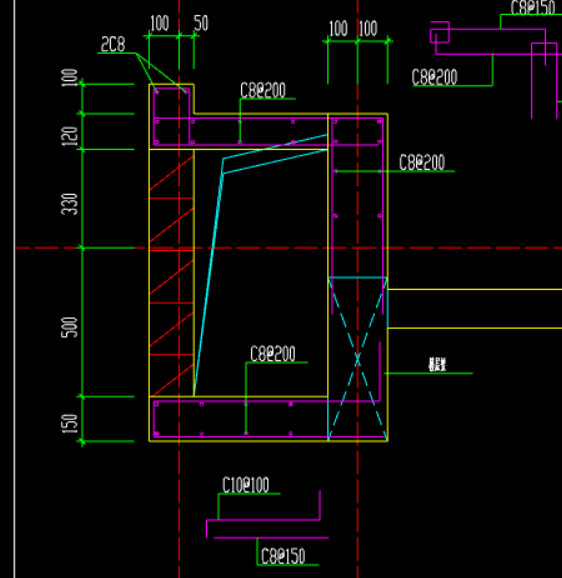Select the "2C8" rebar label

(x=113, y=44)
